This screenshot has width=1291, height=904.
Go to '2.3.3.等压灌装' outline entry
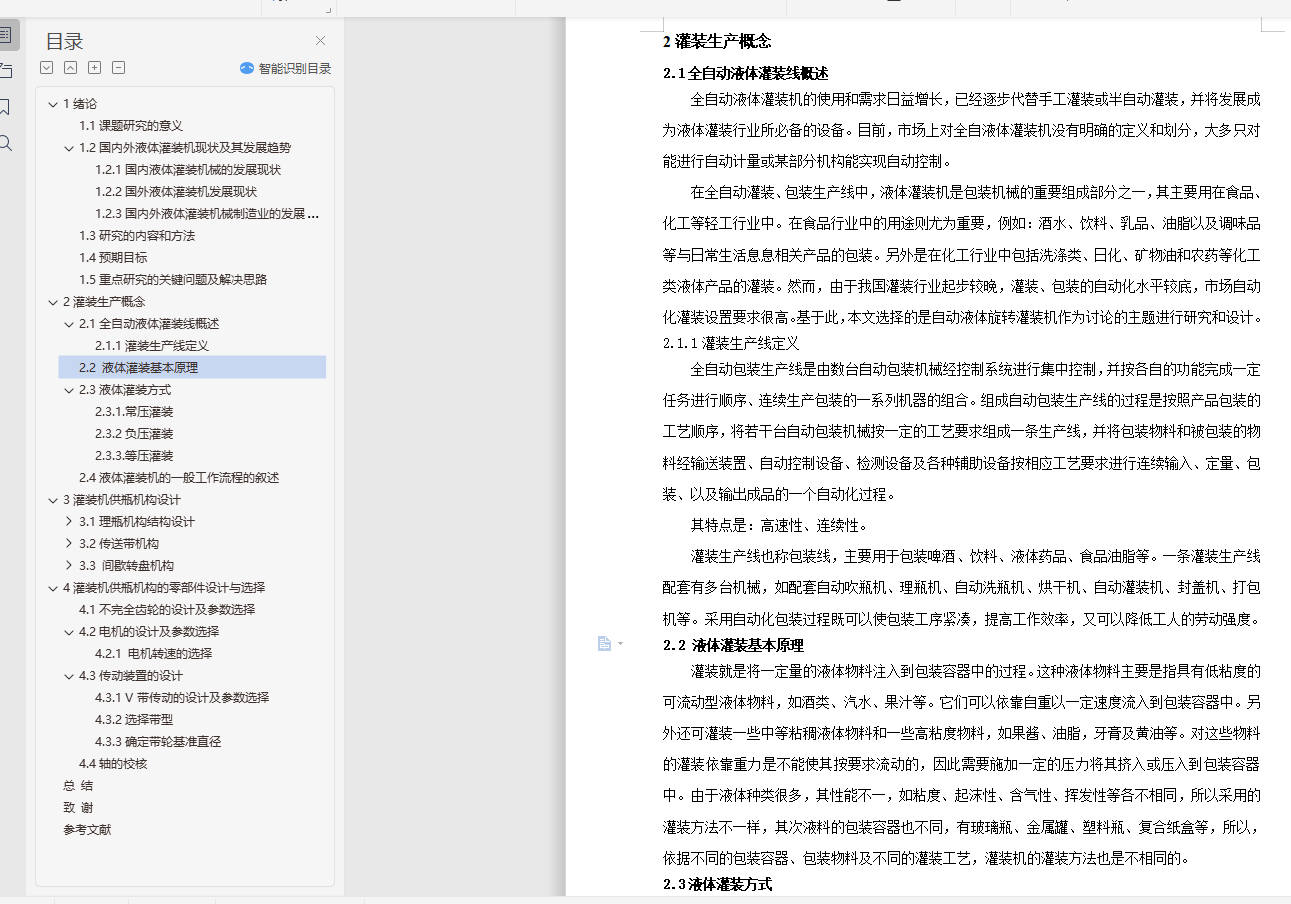point(134,455)
